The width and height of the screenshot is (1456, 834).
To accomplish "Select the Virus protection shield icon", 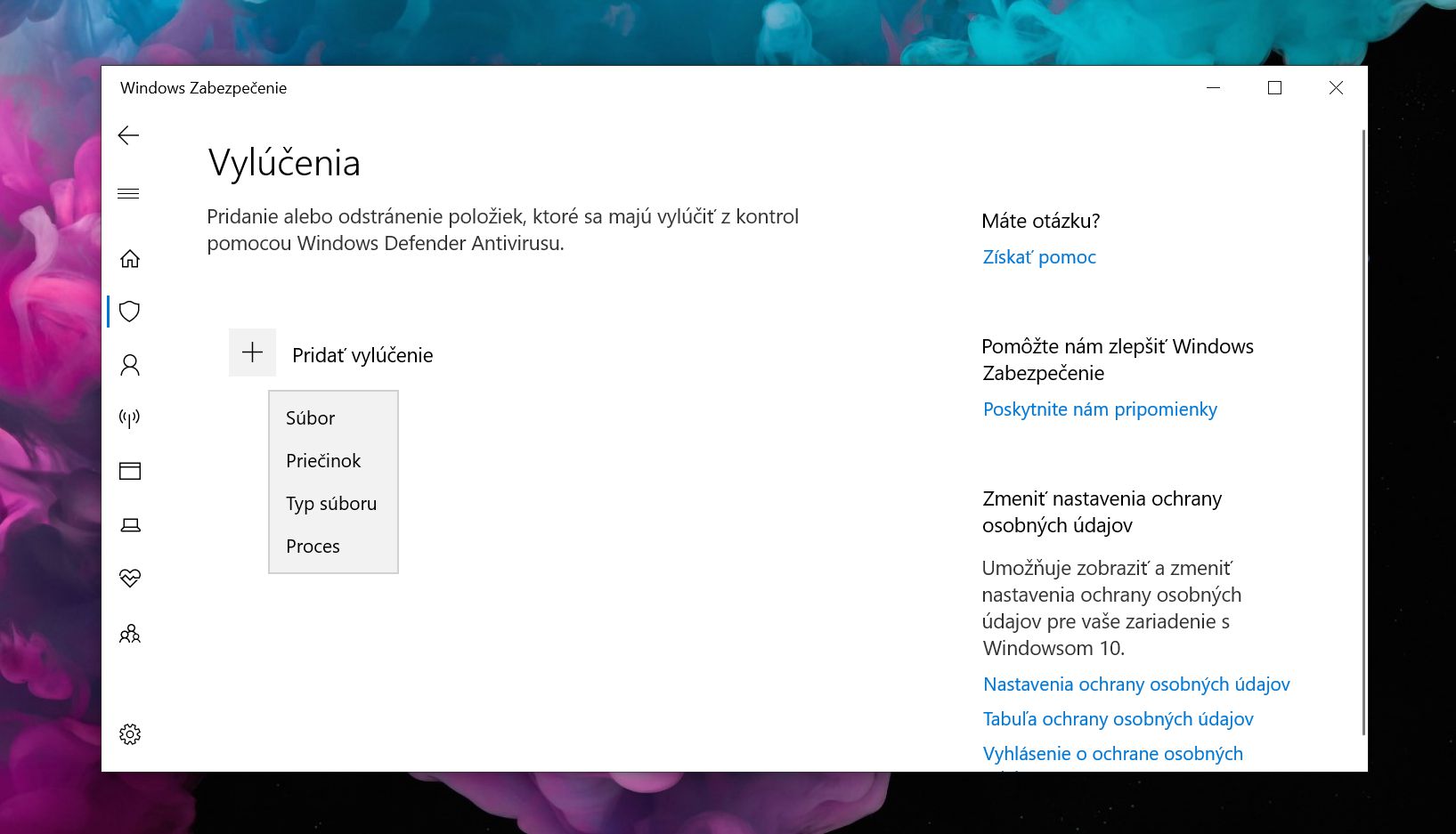I will 130,312.
